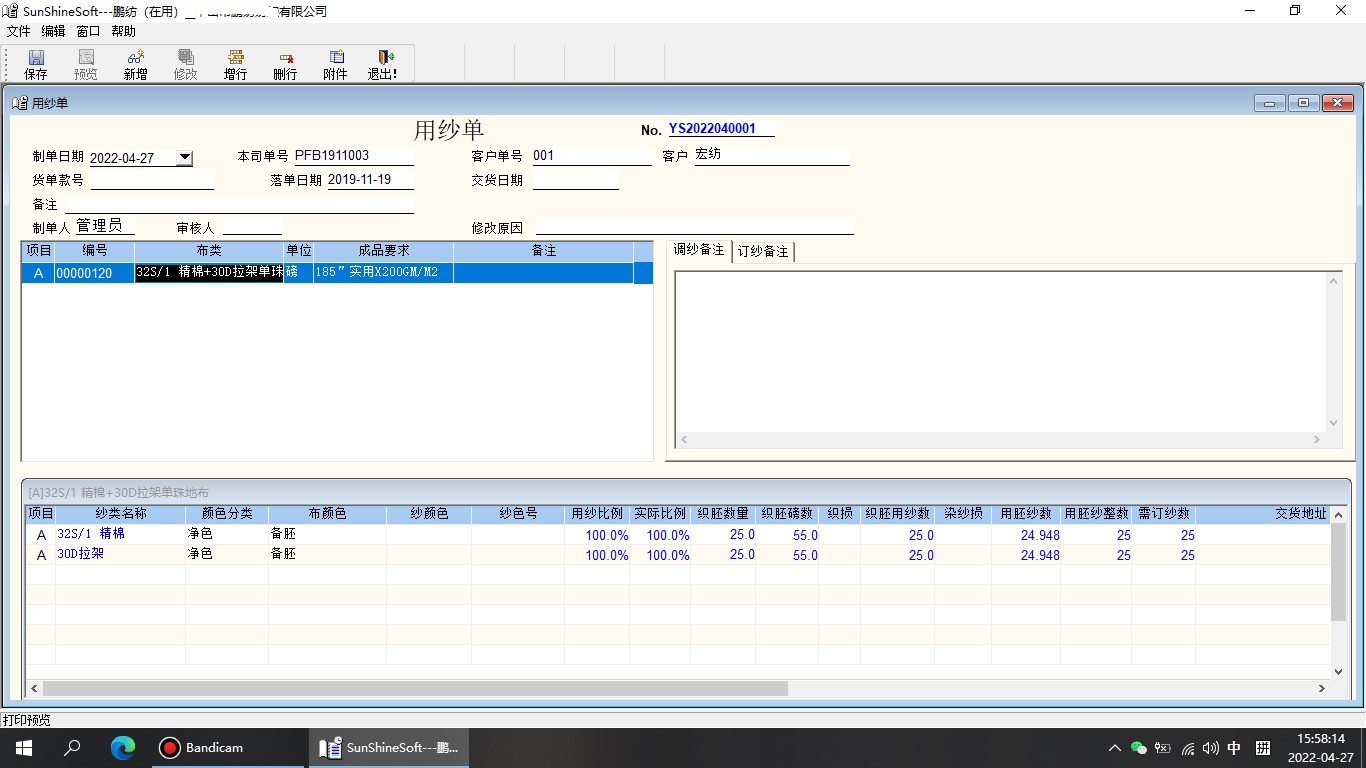1366x768 pixels.
Task: Click the network Wi-Fi tray icon
Action: (1188, 748)
